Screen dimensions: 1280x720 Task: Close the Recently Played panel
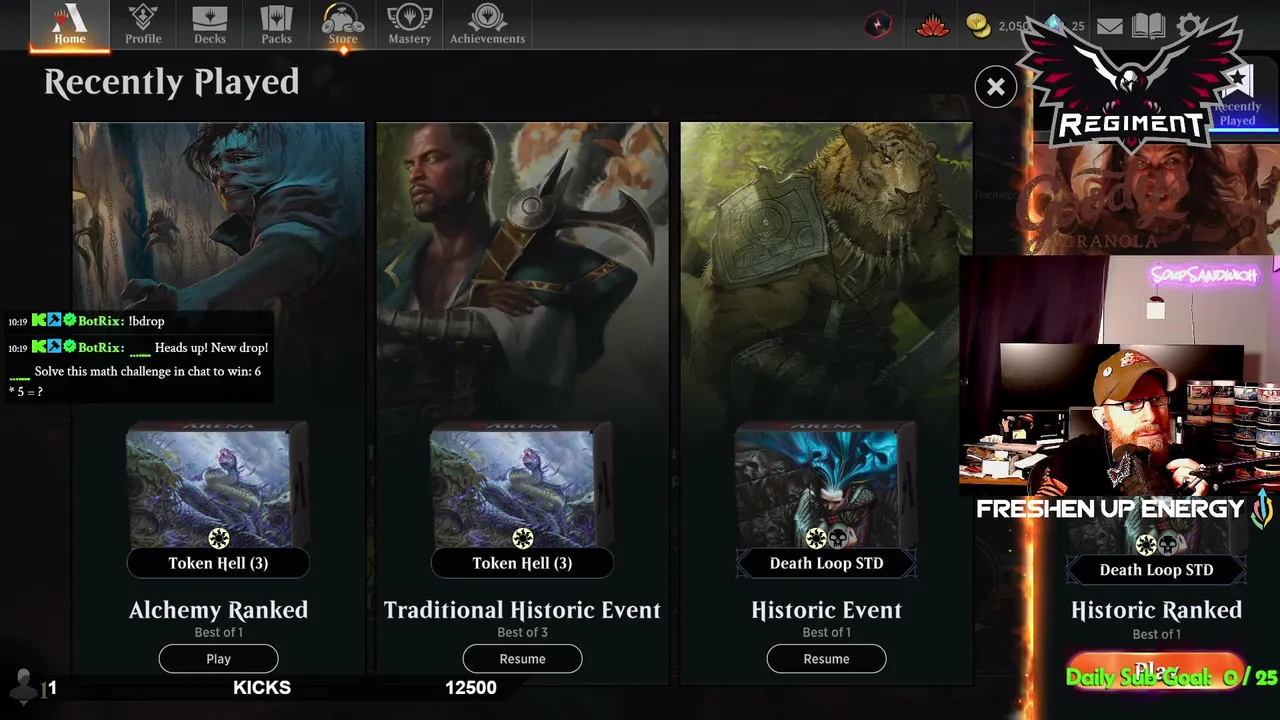[x=995, y=87]
